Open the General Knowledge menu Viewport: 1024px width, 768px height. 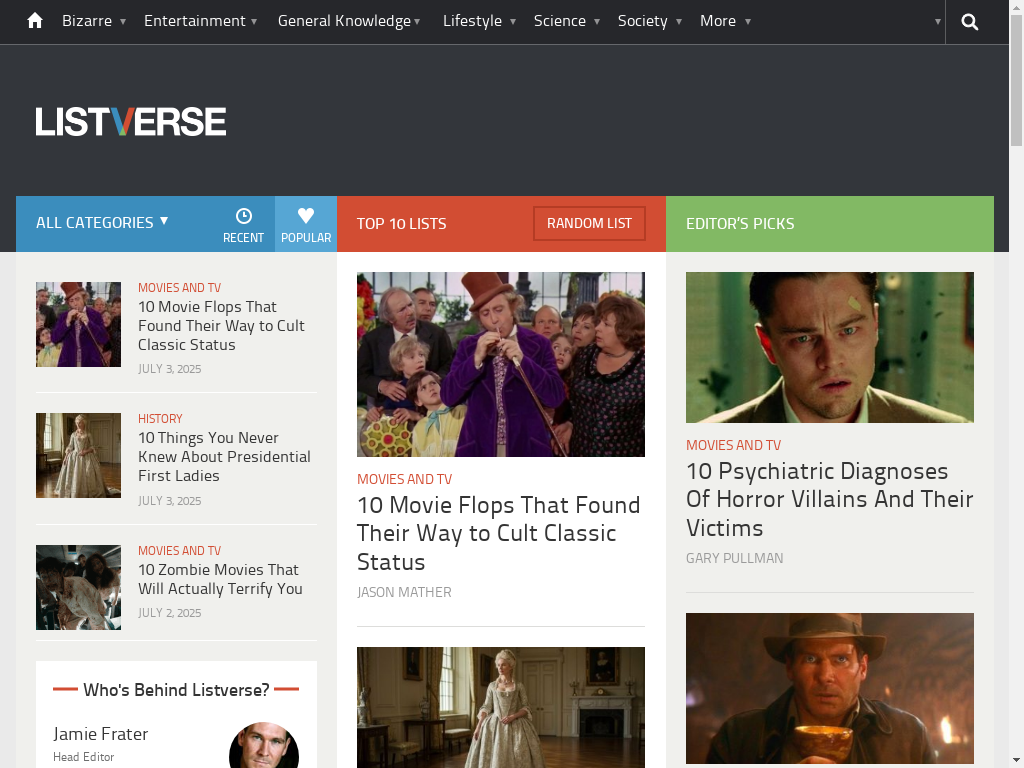coord(344,21)
